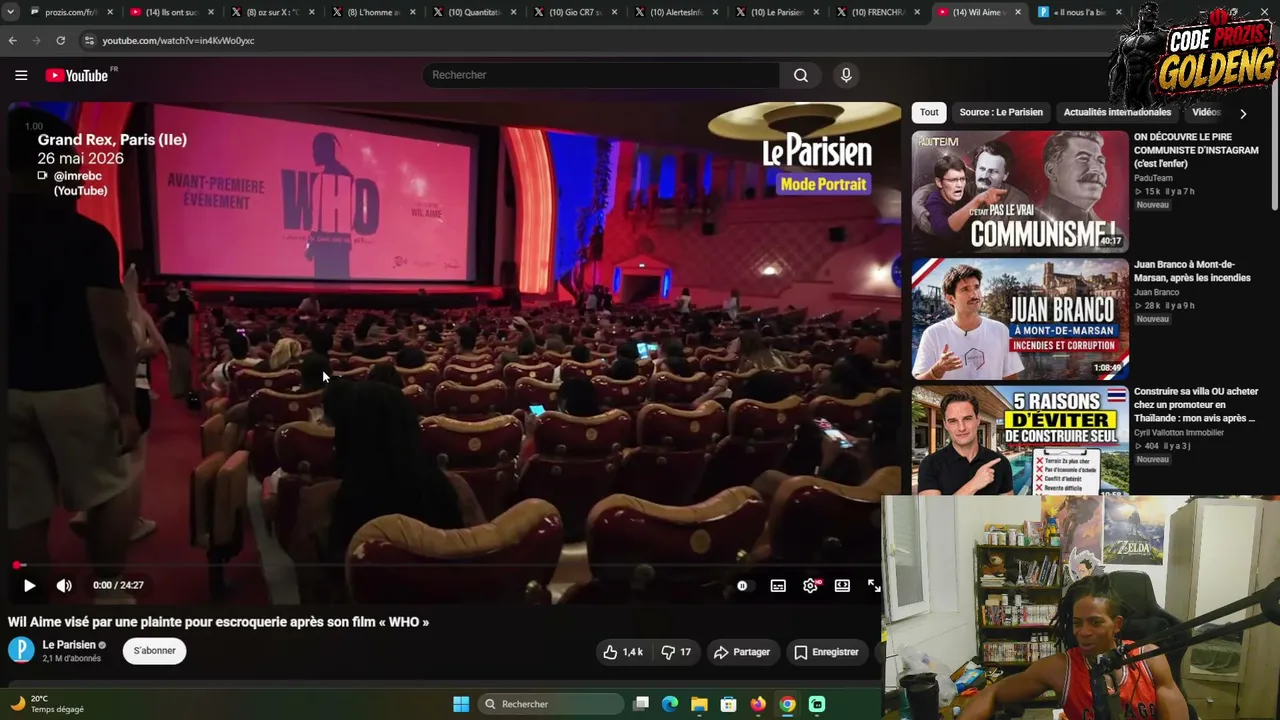
Task: Open Google Chrome from the taskbar
Action: [788, 704]
